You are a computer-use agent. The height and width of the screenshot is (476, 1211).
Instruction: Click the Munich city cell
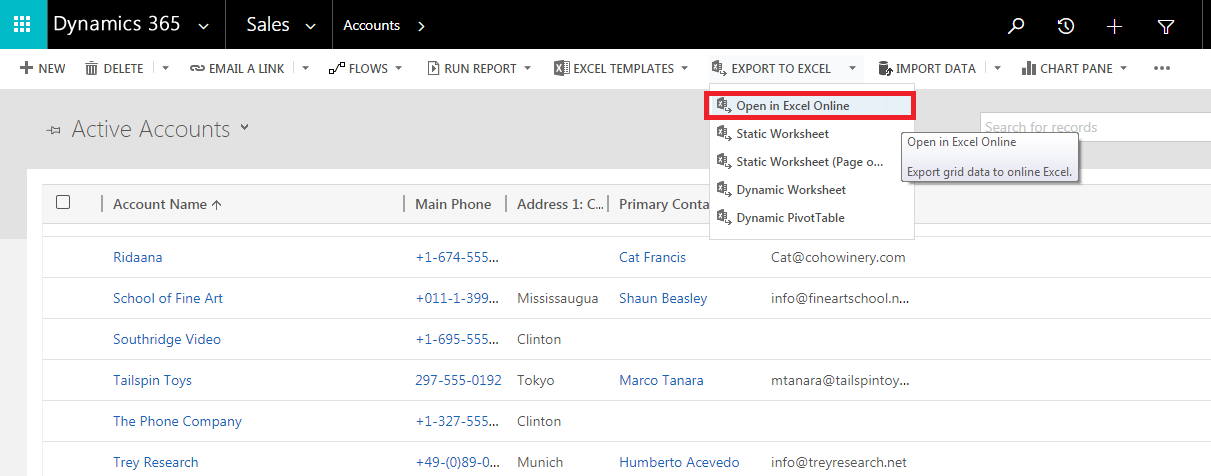click(x=539, y=462)
